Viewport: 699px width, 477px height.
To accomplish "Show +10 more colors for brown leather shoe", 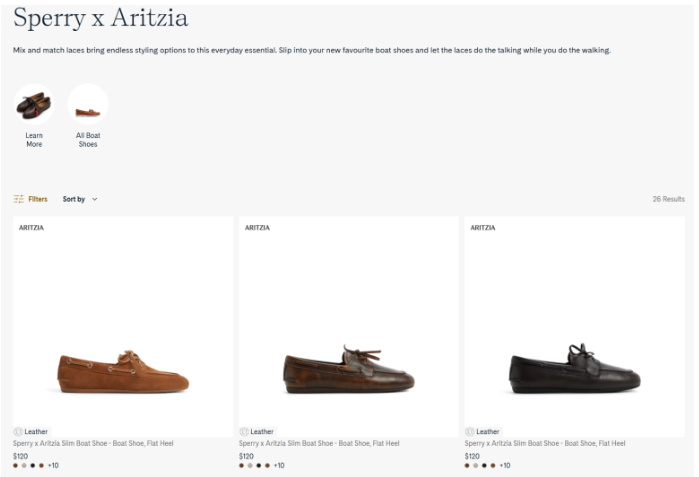I will tap(279, 465).
